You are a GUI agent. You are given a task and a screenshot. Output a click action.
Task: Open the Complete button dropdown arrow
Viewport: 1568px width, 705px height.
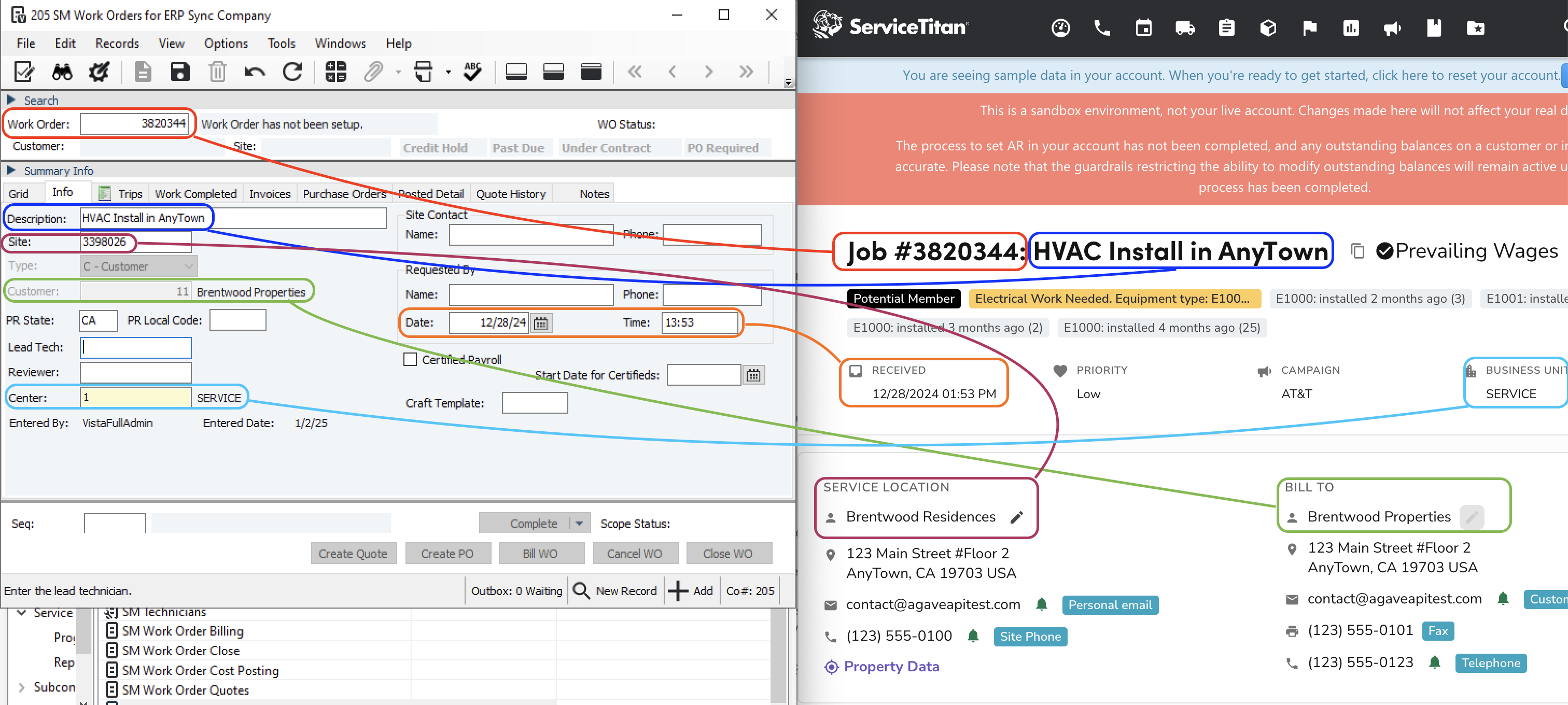tap(579, 523)
